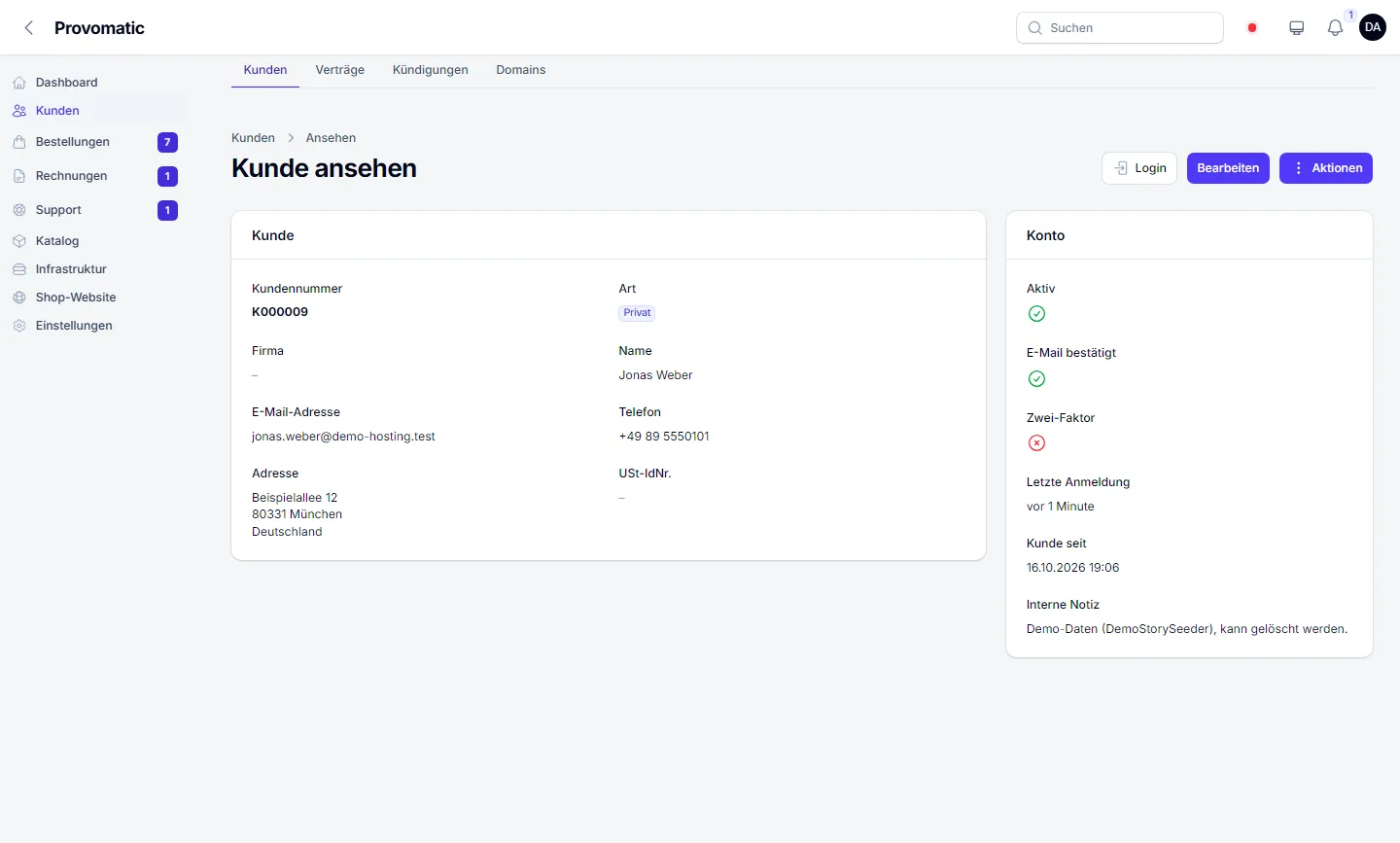Open the monitor screen icon in header
This screenshot has width=1400, height=843.
pyautogui.click(x=1296, y=28)
